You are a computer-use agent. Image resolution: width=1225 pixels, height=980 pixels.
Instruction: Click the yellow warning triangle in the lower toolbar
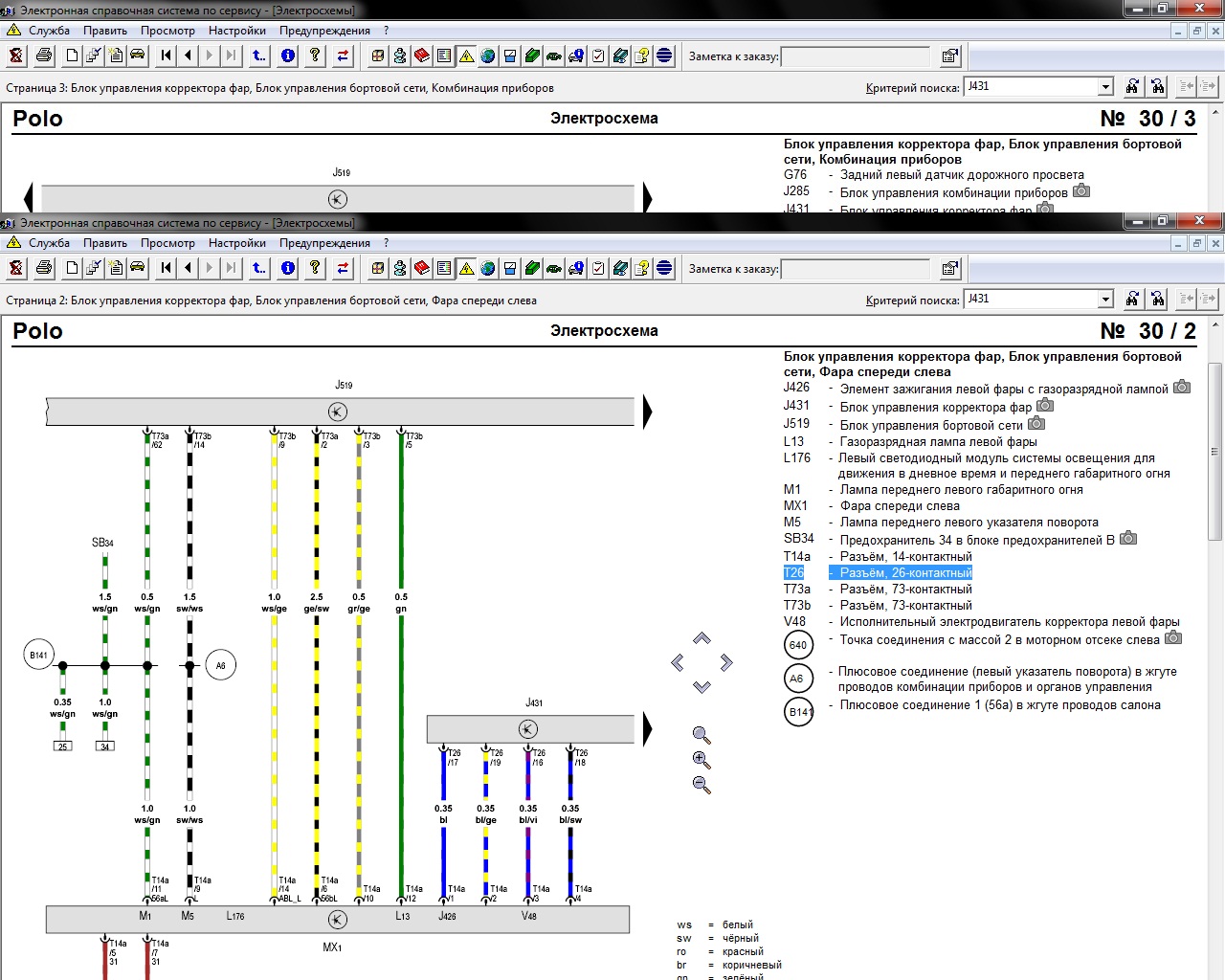(466, 269)
